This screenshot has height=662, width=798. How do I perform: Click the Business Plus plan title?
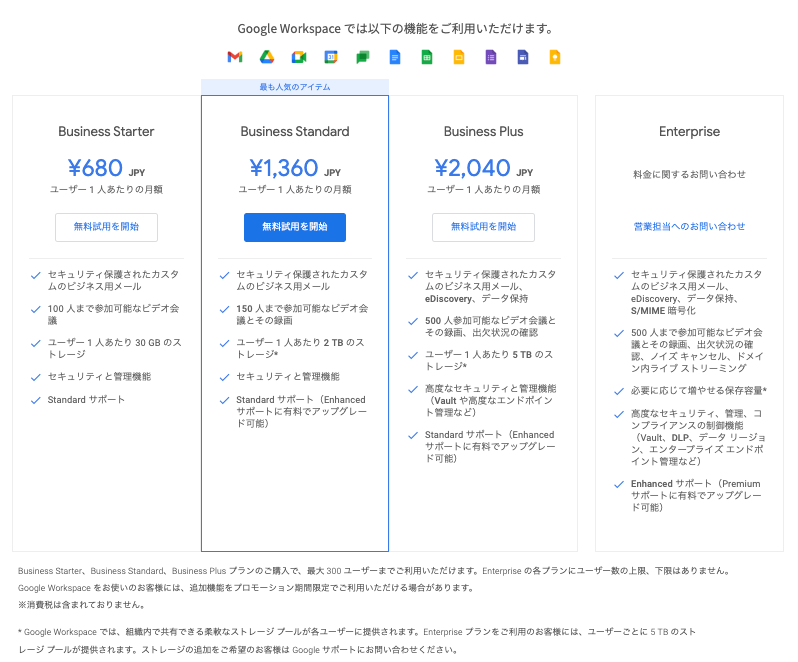click(x=483, y=131)
